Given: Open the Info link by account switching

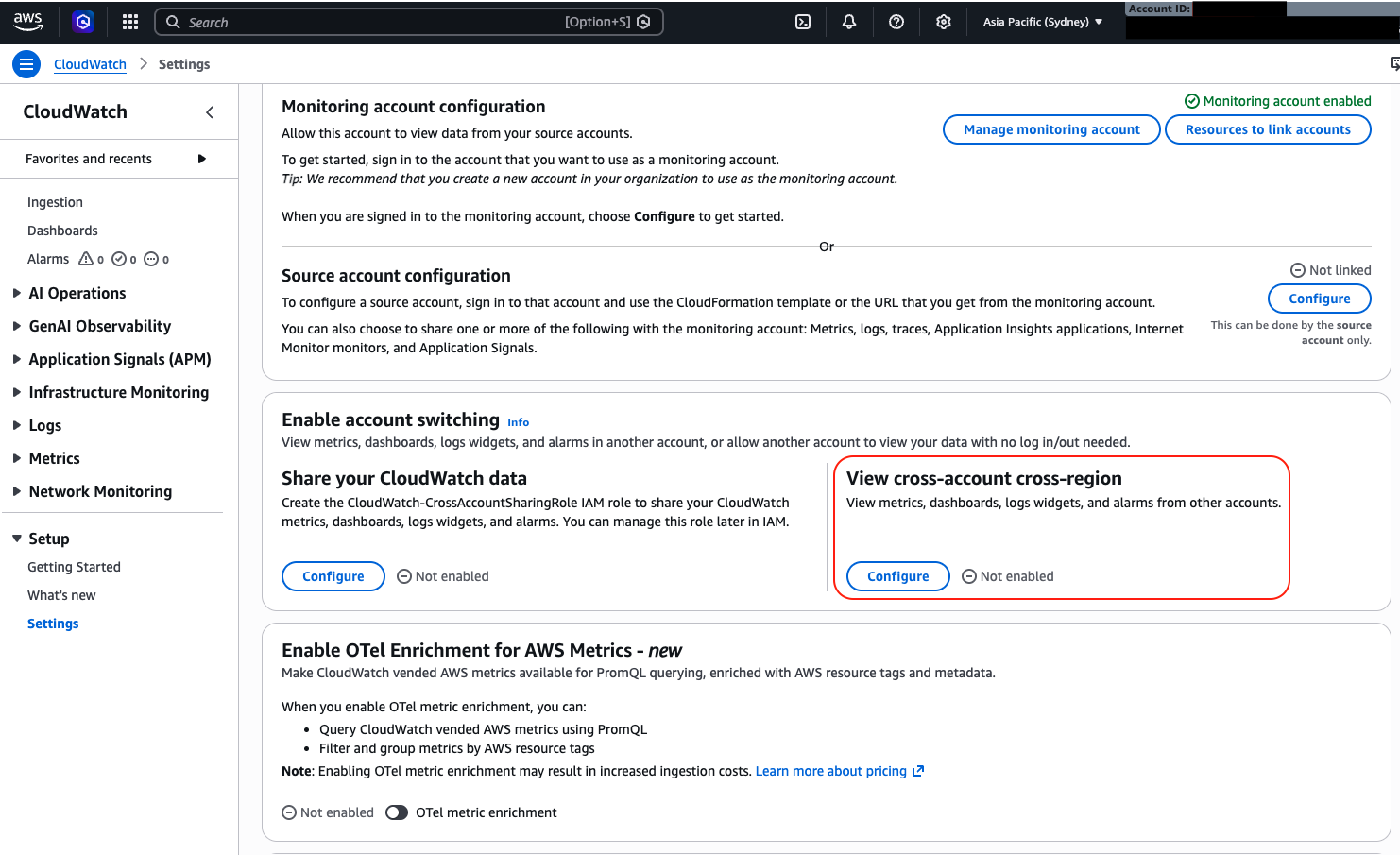Looking at the screenshot, I should coord(518,422).
